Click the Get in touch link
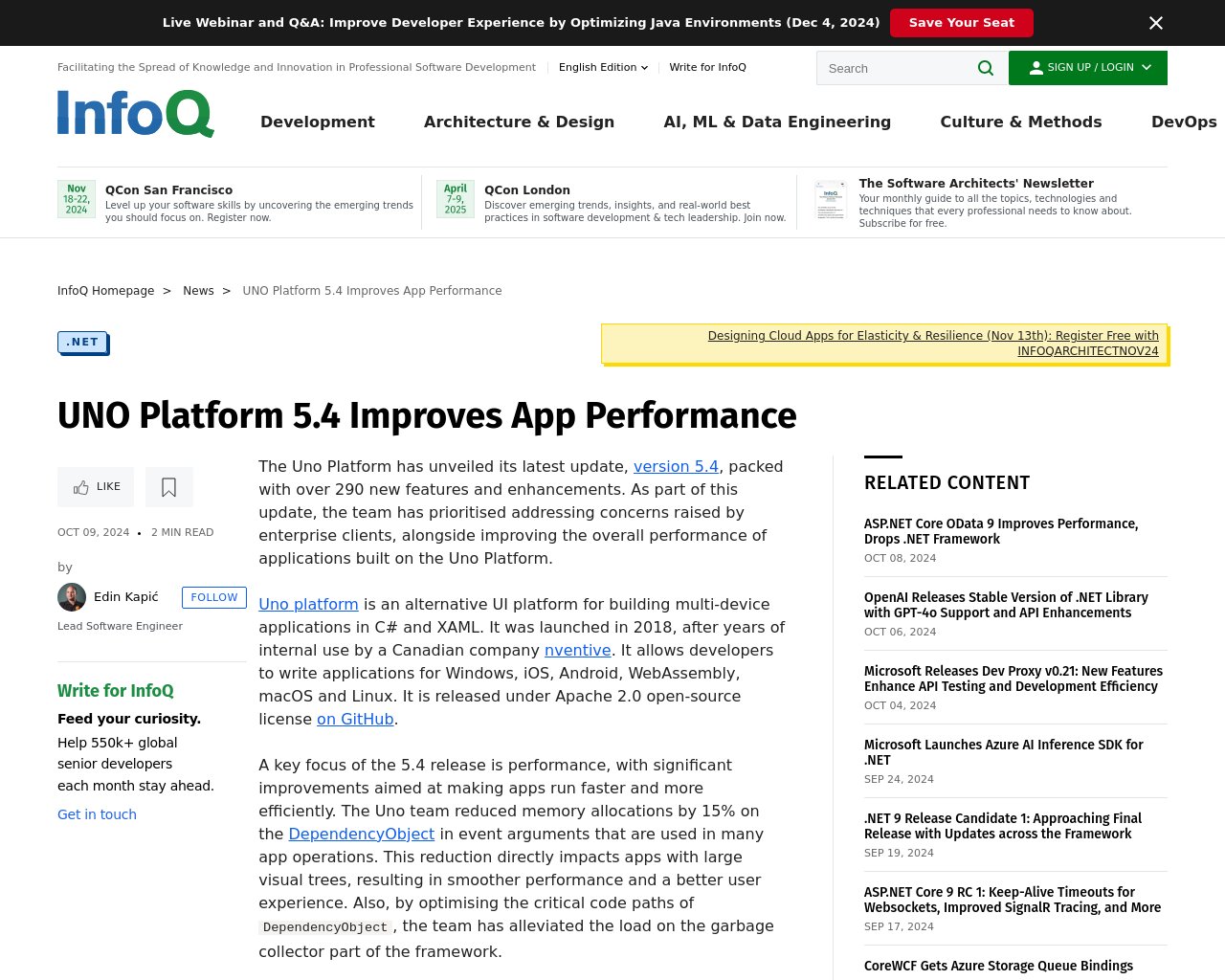Viewport: 1225px width, 980px height. point(97,813)
